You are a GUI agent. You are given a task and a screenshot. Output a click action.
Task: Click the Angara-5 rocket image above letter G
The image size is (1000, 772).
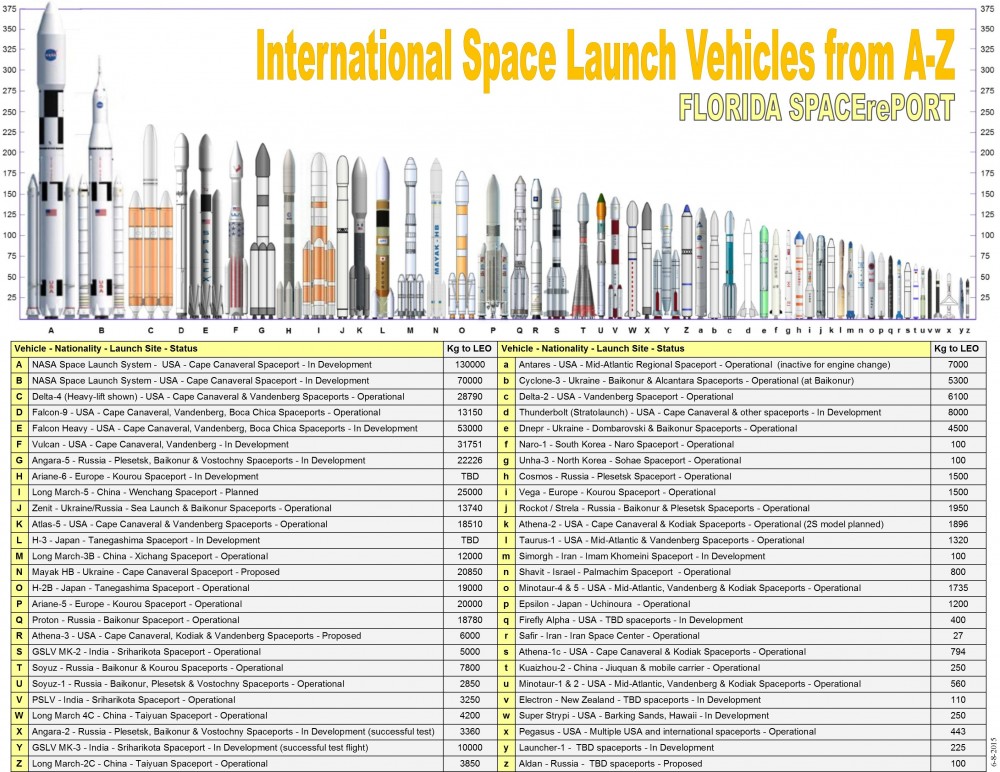(x=262, y=230)
